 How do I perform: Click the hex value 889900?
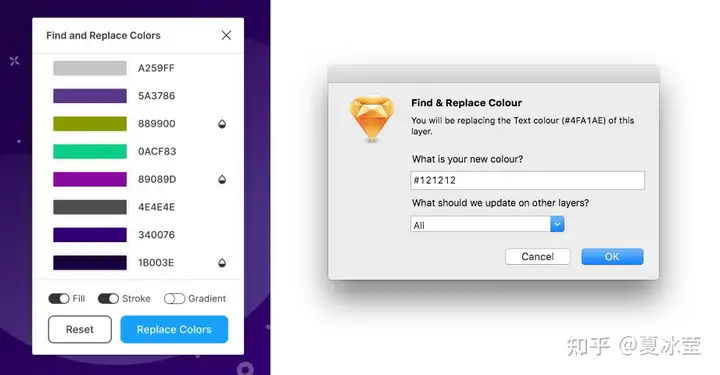(157, 124)
